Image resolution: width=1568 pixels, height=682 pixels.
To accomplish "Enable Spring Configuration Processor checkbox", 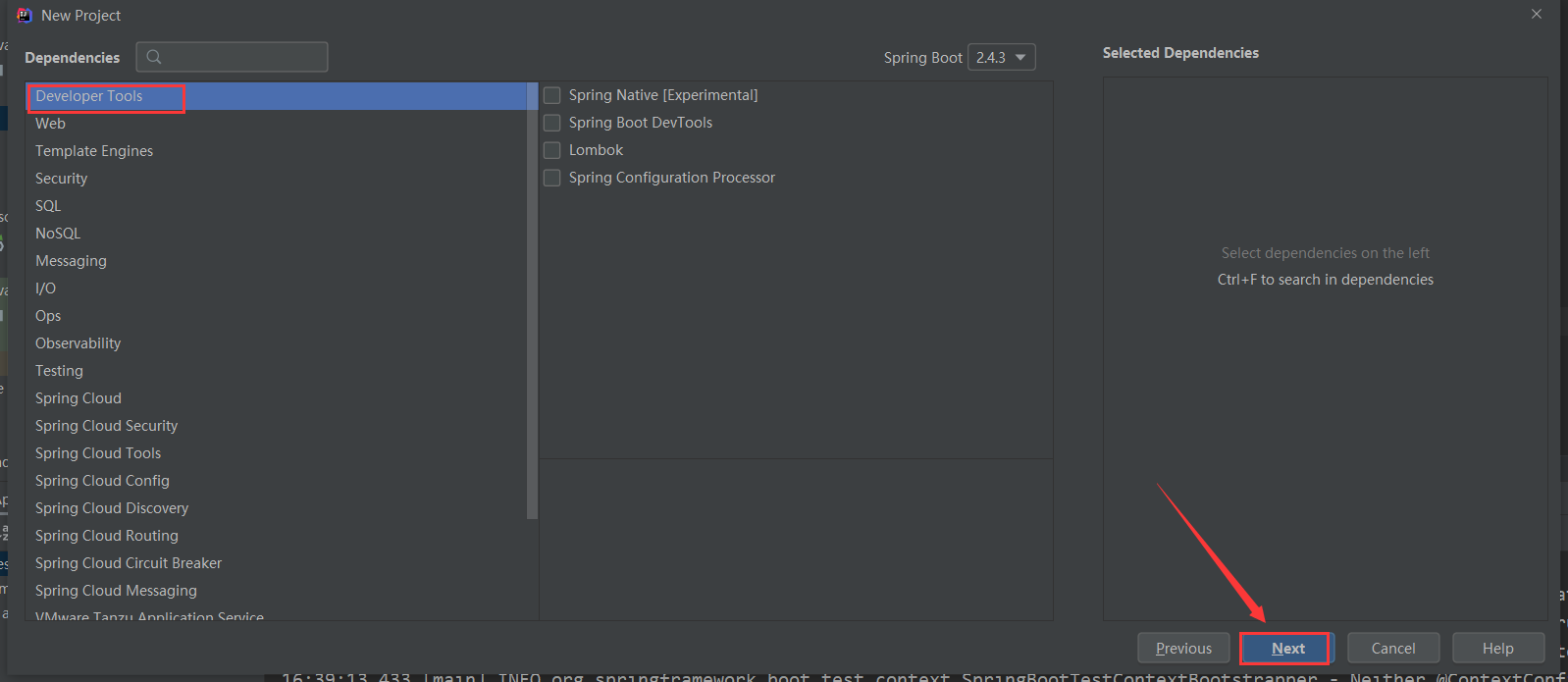I will click(x=552, y=178).
